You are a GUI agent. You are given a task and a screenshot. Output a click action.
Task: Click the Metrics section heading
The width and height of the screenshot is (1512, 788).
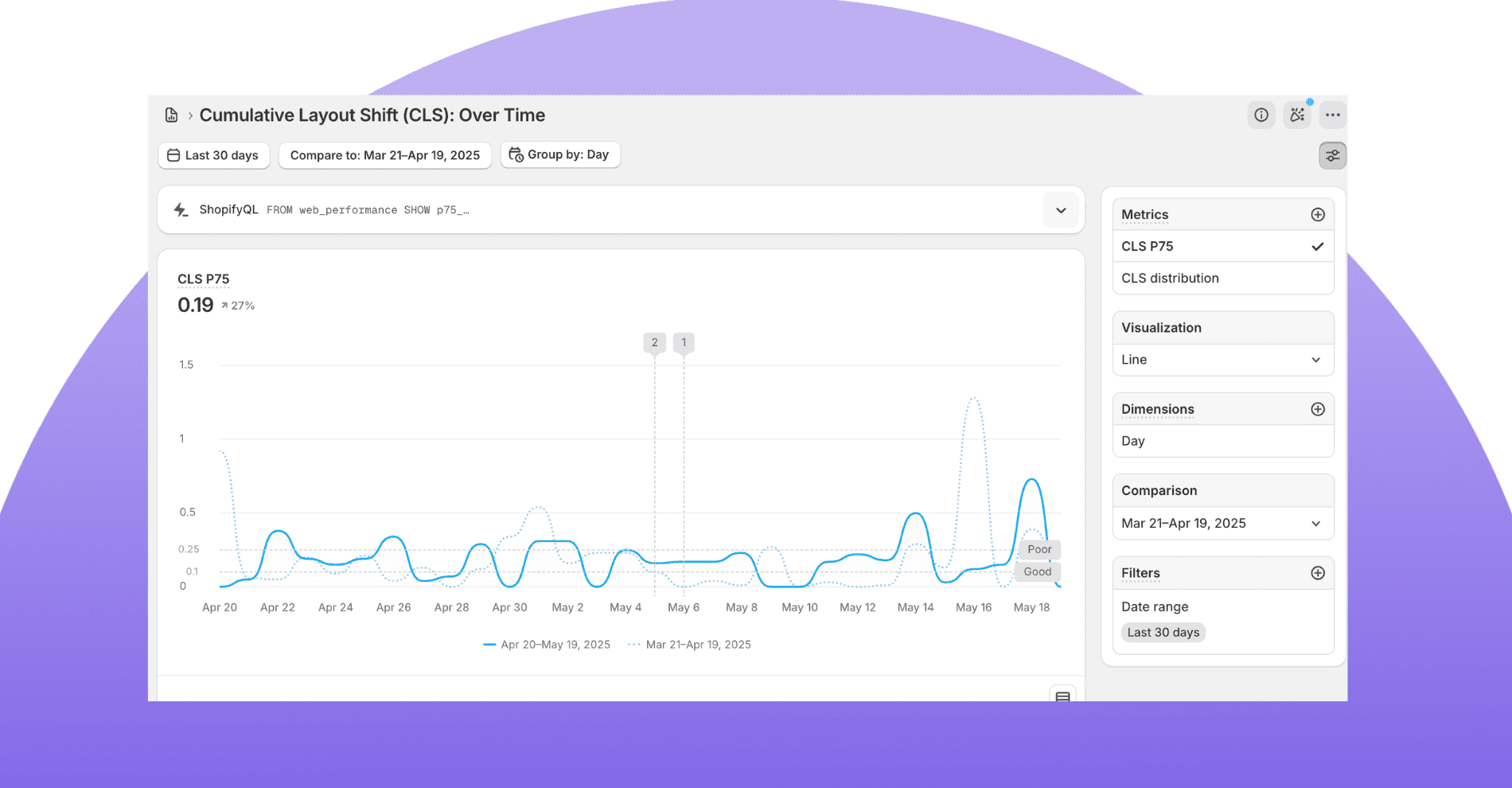click(x=1145, y=215)
